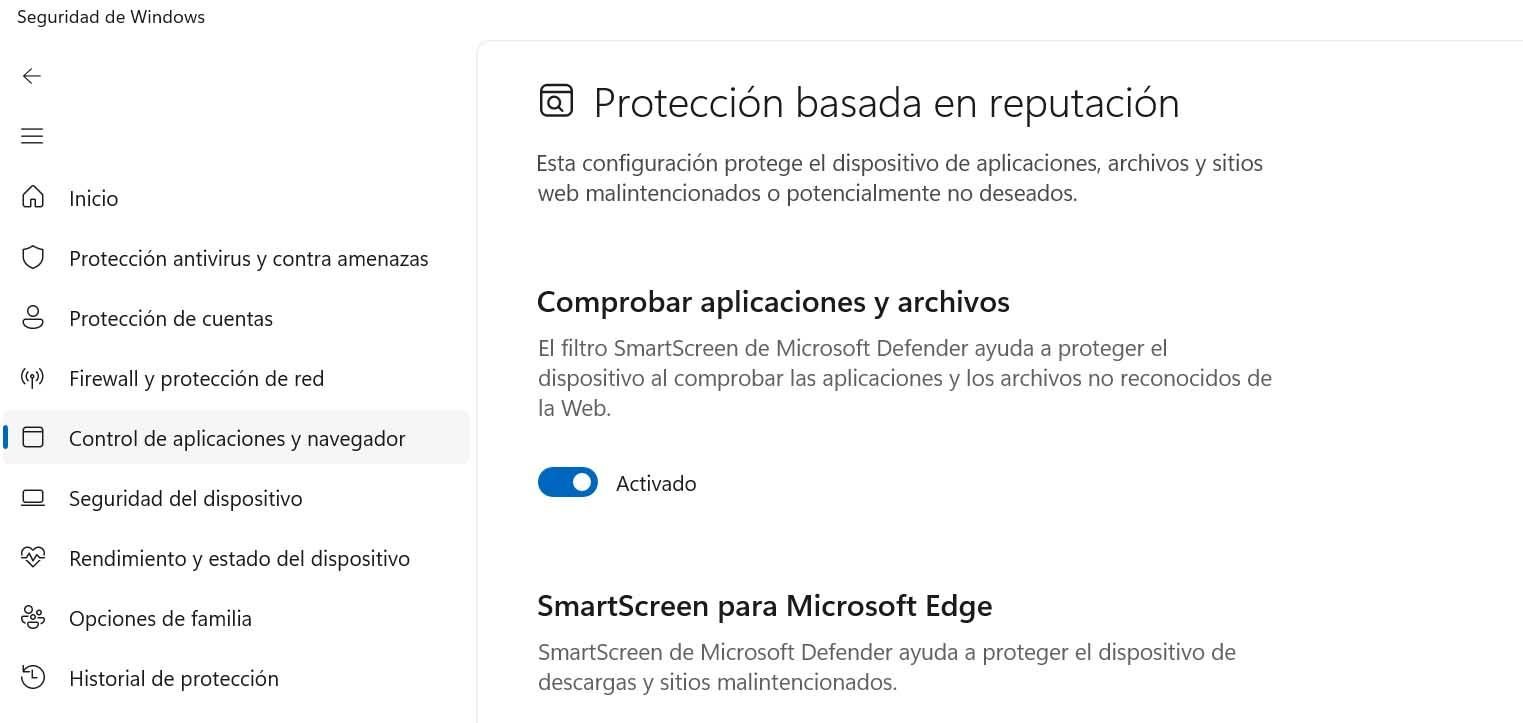1523x723 pixels.
Task: View Historial de protección
Action: coord(173,679)
